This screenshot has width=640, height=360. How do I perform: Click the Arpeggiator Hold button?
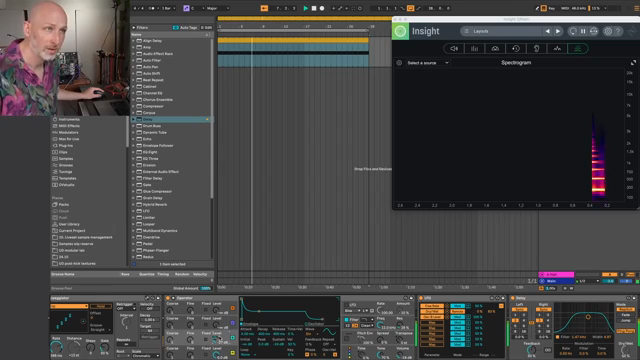[x=101, y=306]
